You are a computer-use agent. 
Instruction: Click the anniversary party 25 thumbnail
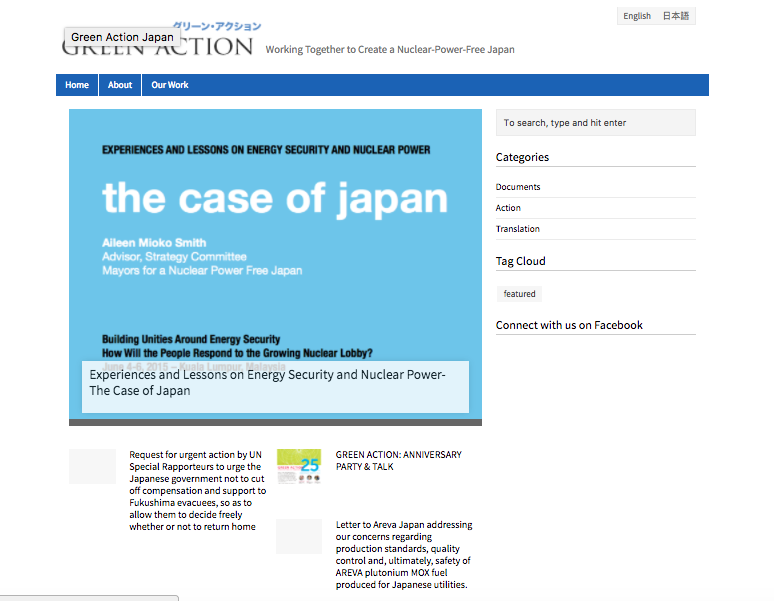[x=299, y=466]
